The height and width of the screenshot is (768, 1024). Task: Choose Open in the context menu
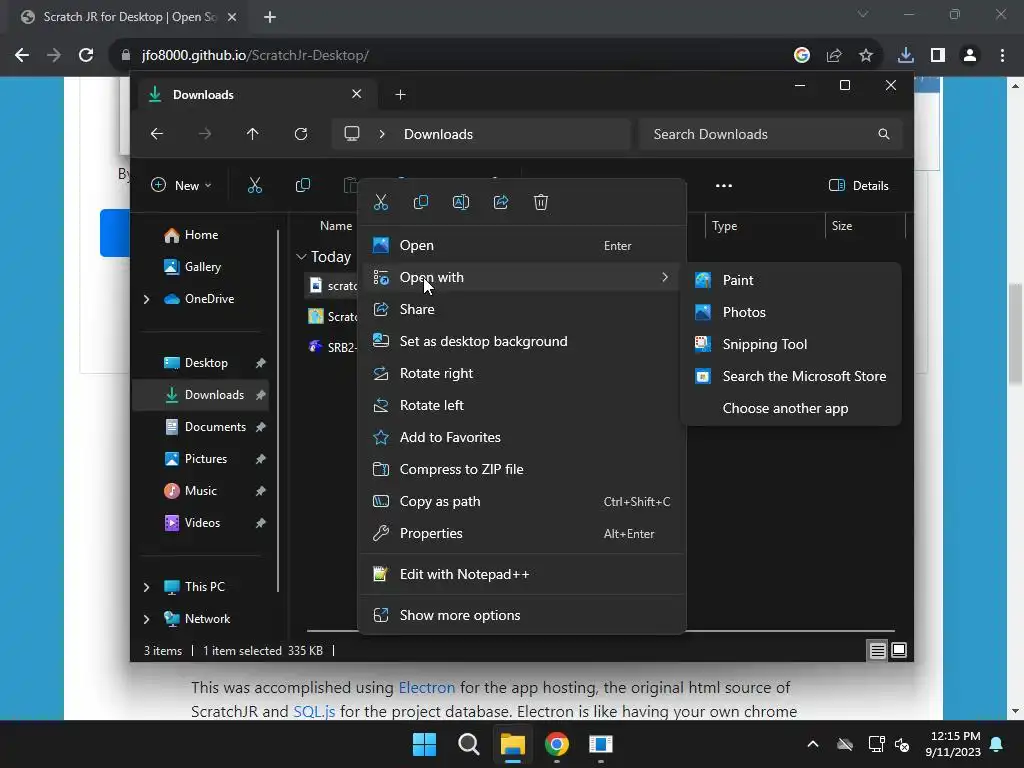pos(522,246)
